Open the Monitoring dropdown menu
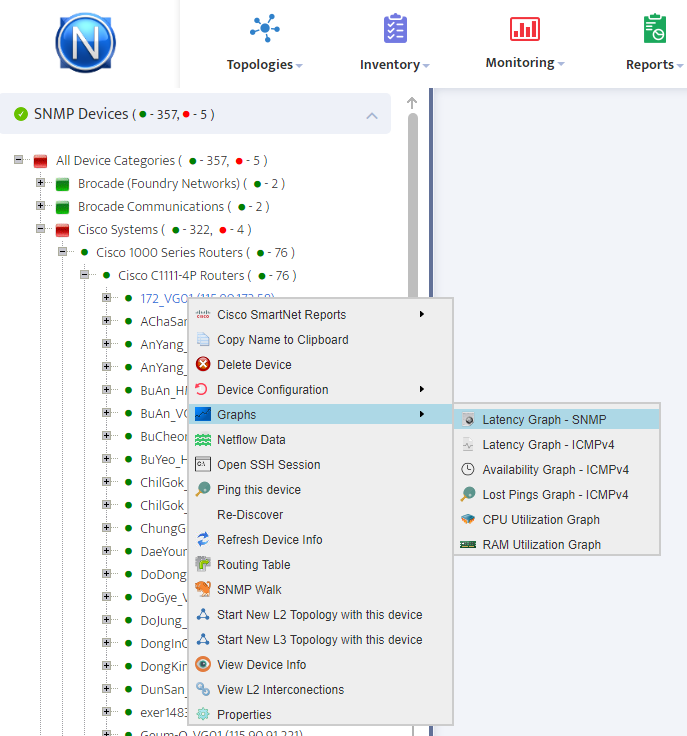 525,62
